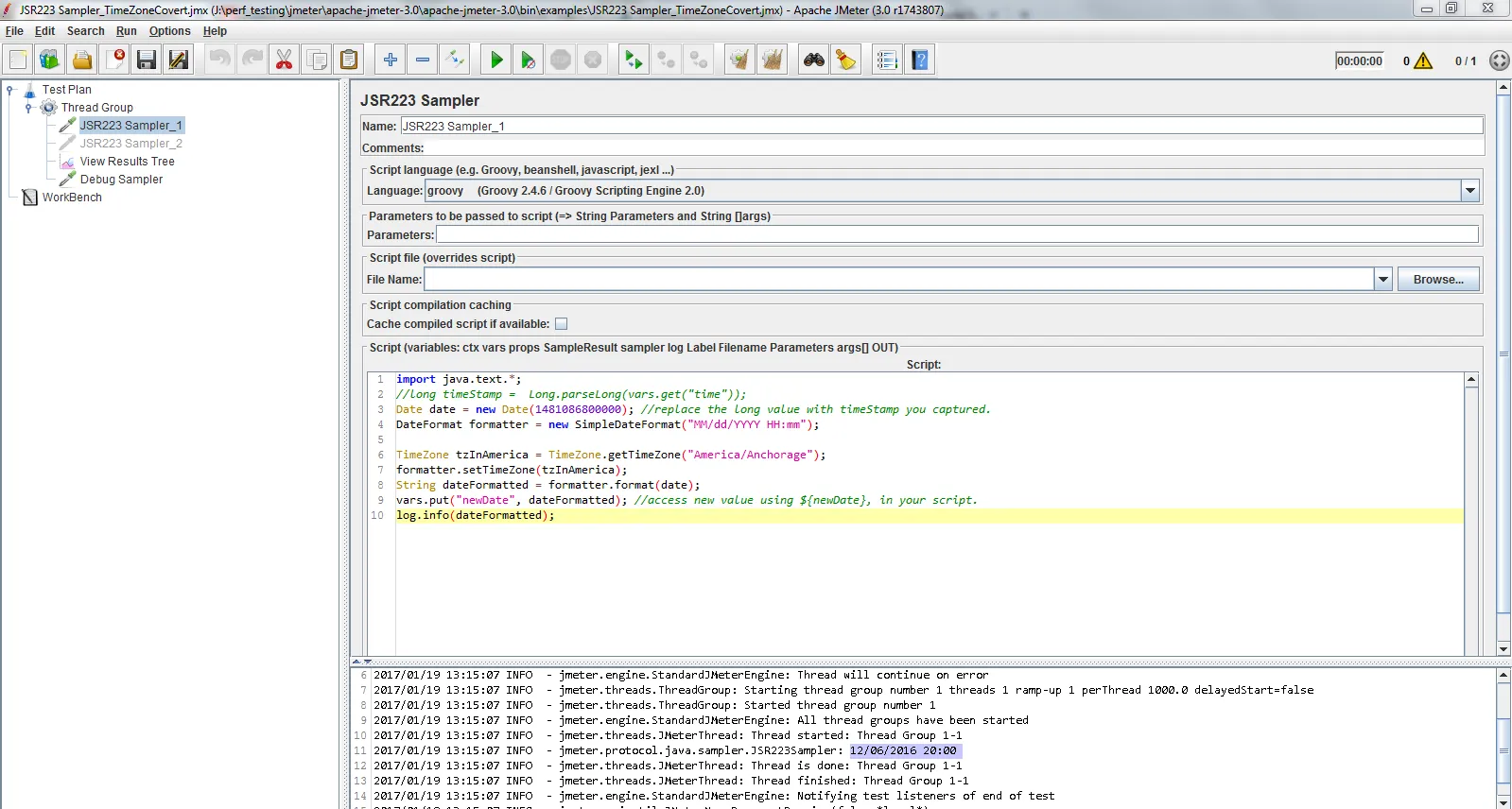Enable Cache compiled script if available checkbox
This screenshot has width=1512, height=809.
tap(561, 324)
